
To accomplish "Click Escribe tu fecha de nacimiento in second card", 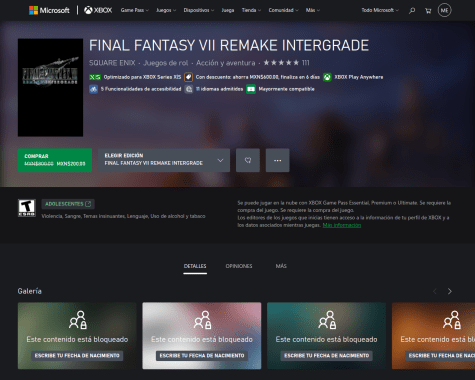I will pos(202,356).
